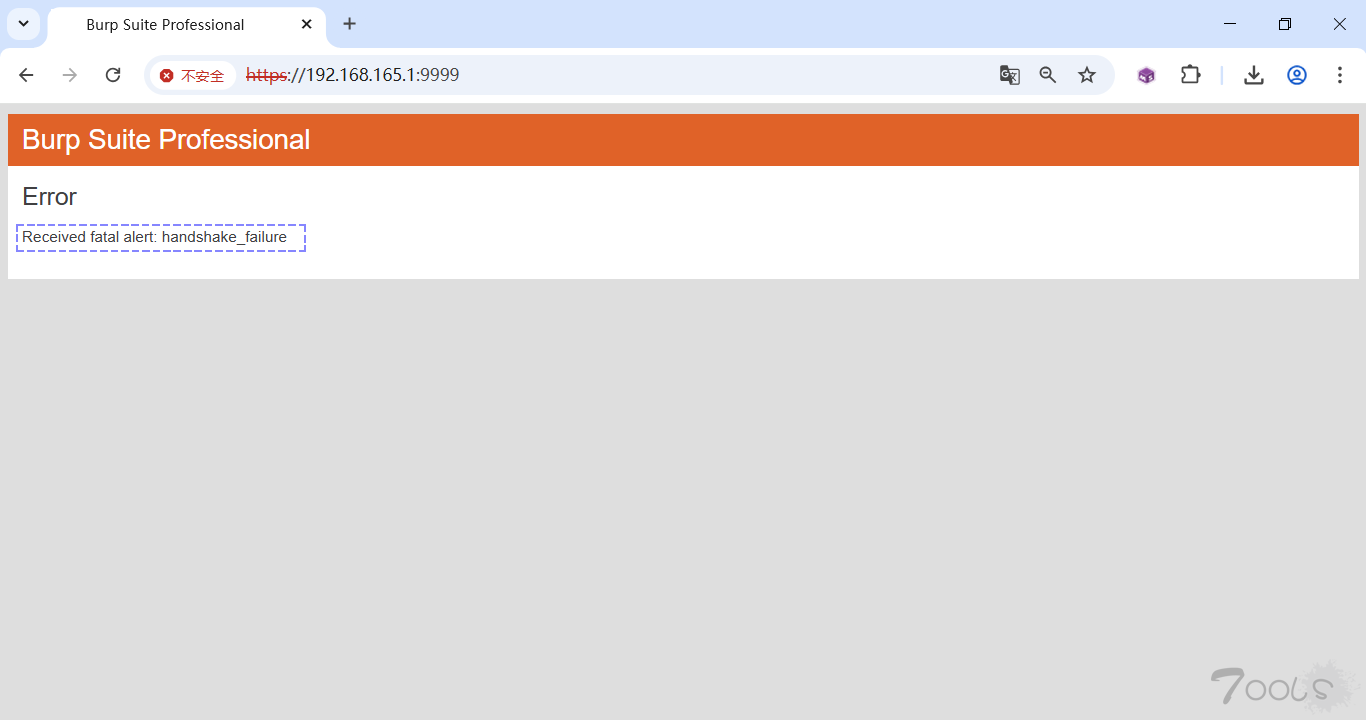Open the purple cube extension
This screenshot has height=720, width=1366.
coord(1146,75)
